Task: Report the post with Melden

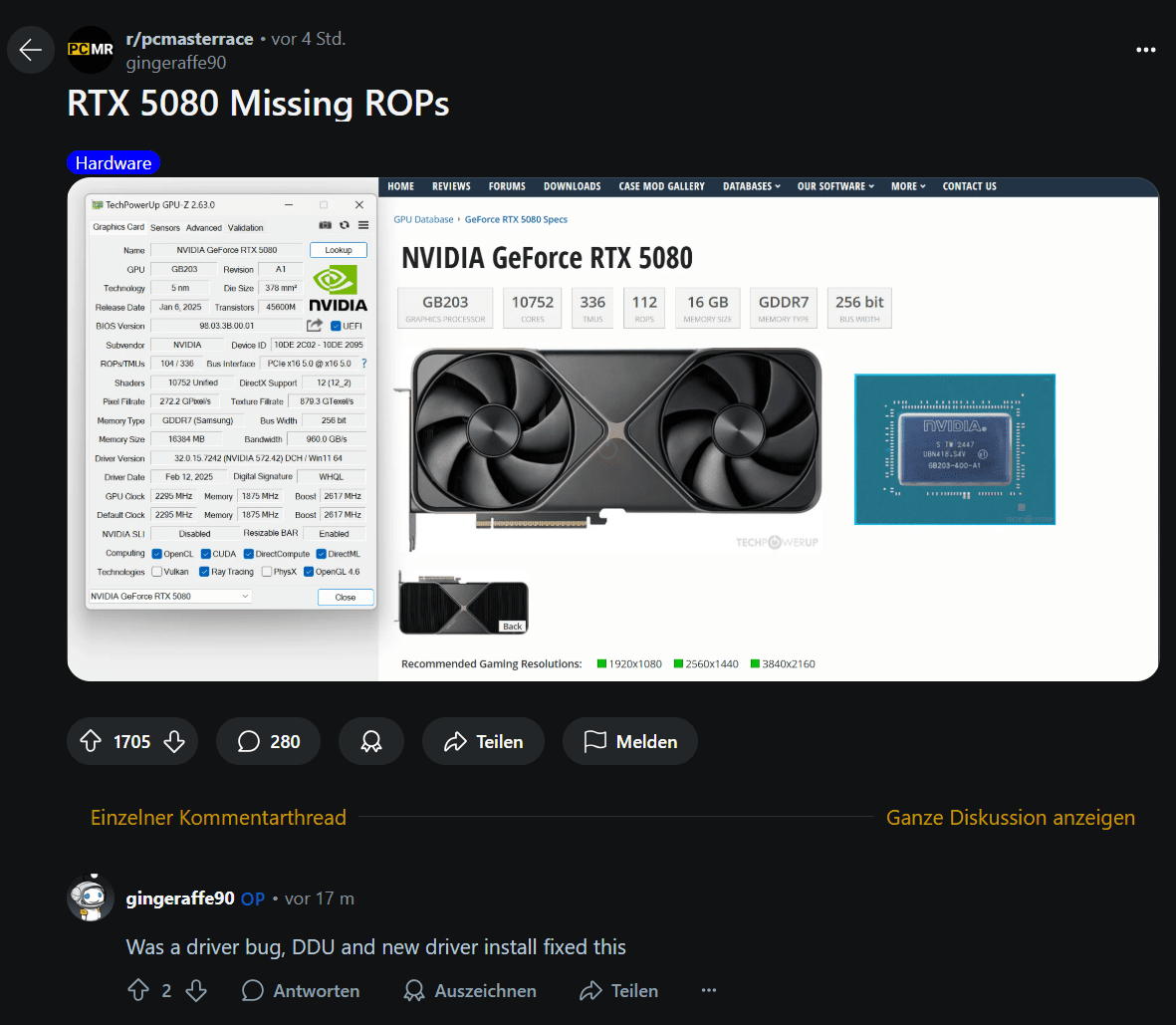Action: pos(630,741)
